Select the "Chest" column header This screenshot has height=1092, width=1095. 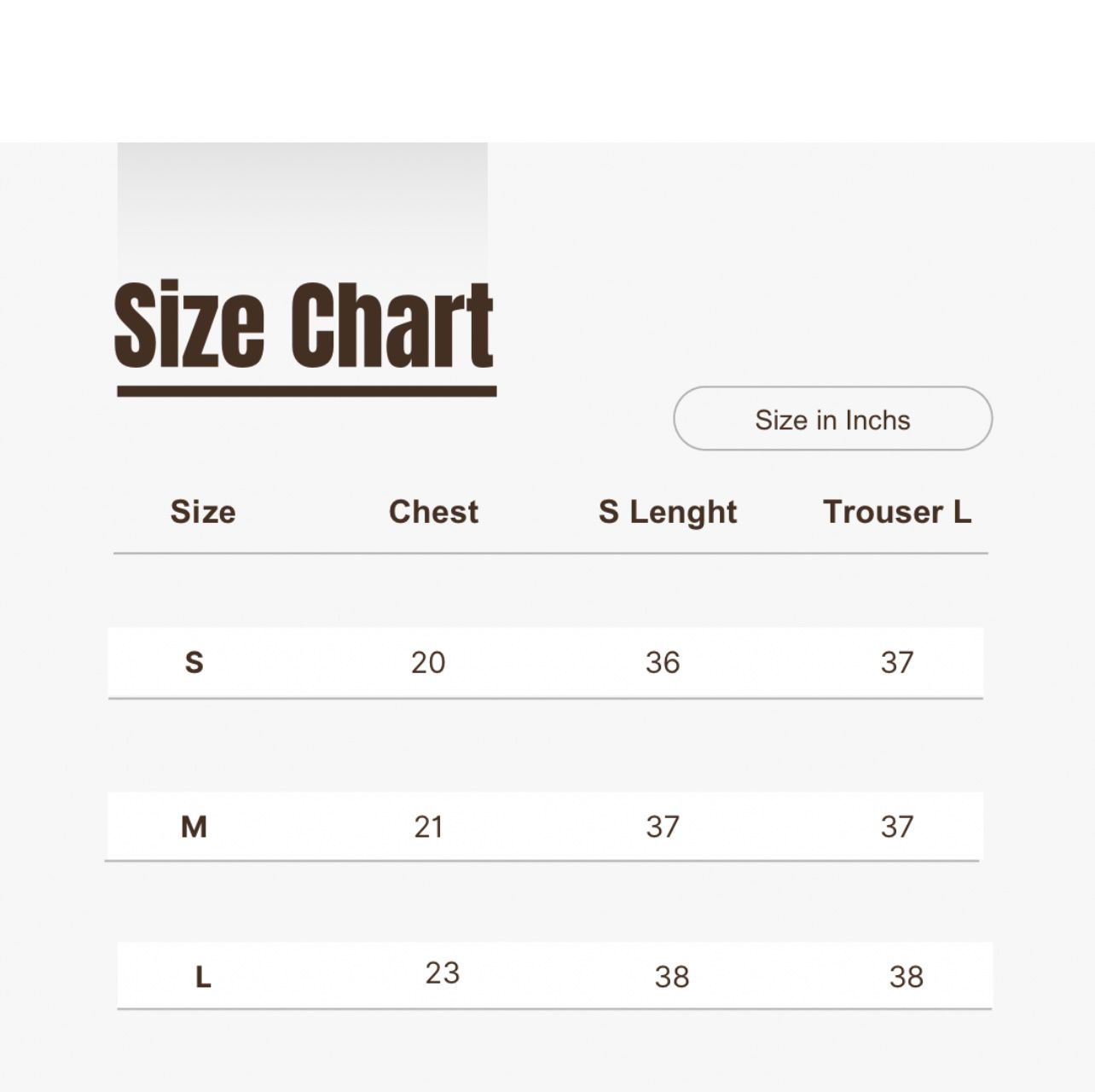[x=433, y=512]
